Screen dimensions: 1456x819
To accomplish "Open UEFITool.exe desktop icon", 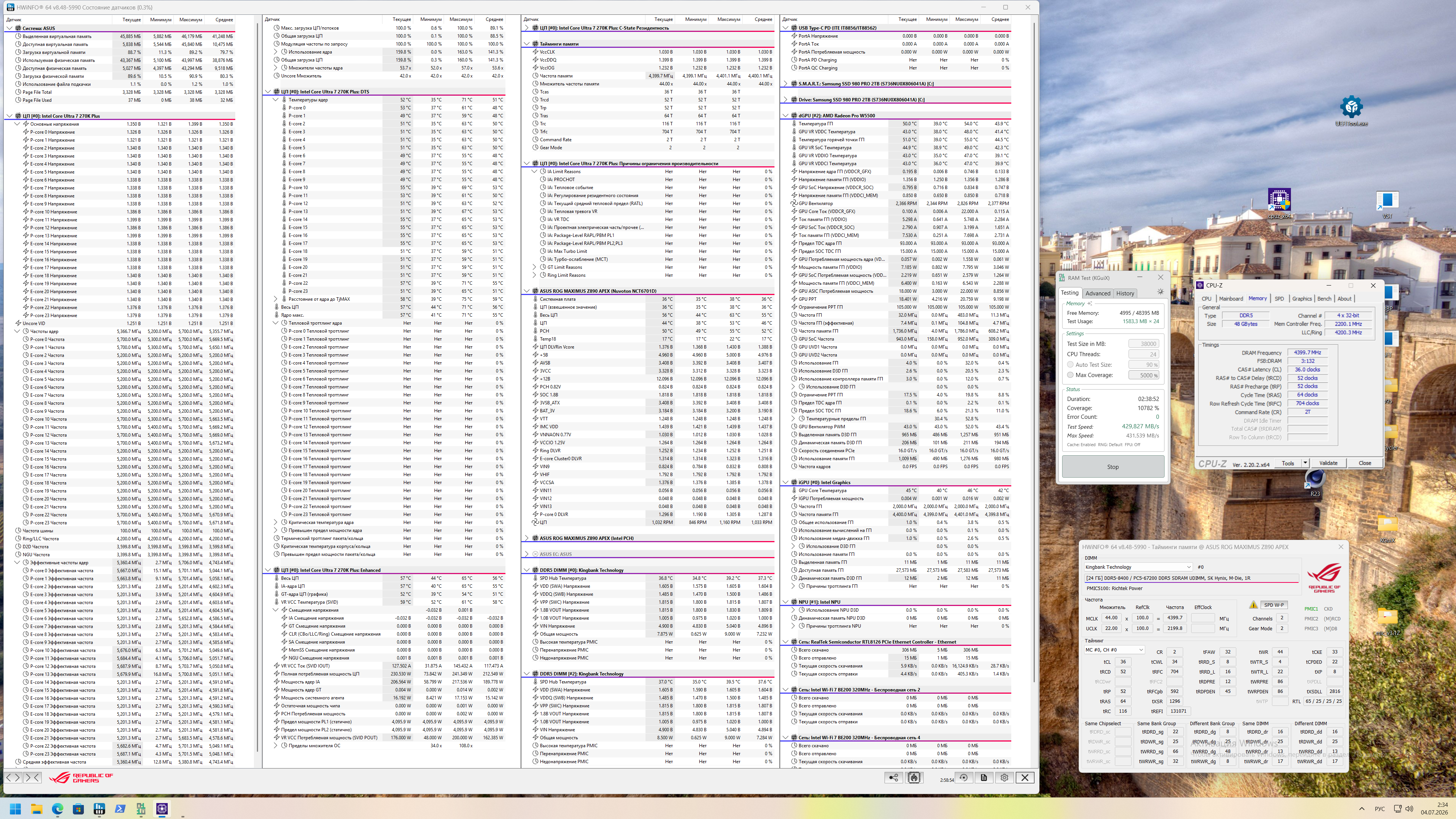I will (1351, 111).
